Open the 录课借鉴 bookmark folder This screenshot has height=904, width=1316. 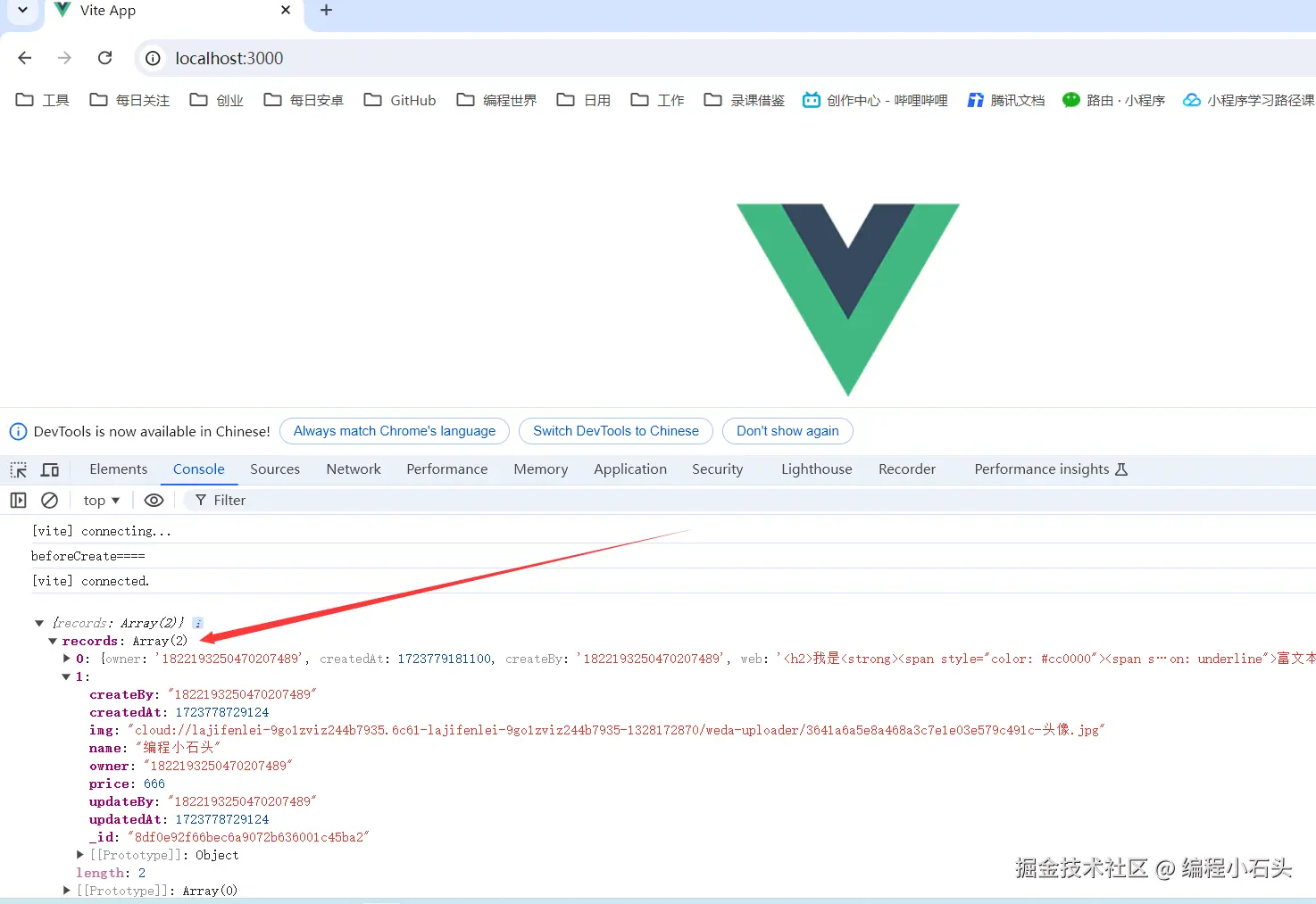coord(745,100)
